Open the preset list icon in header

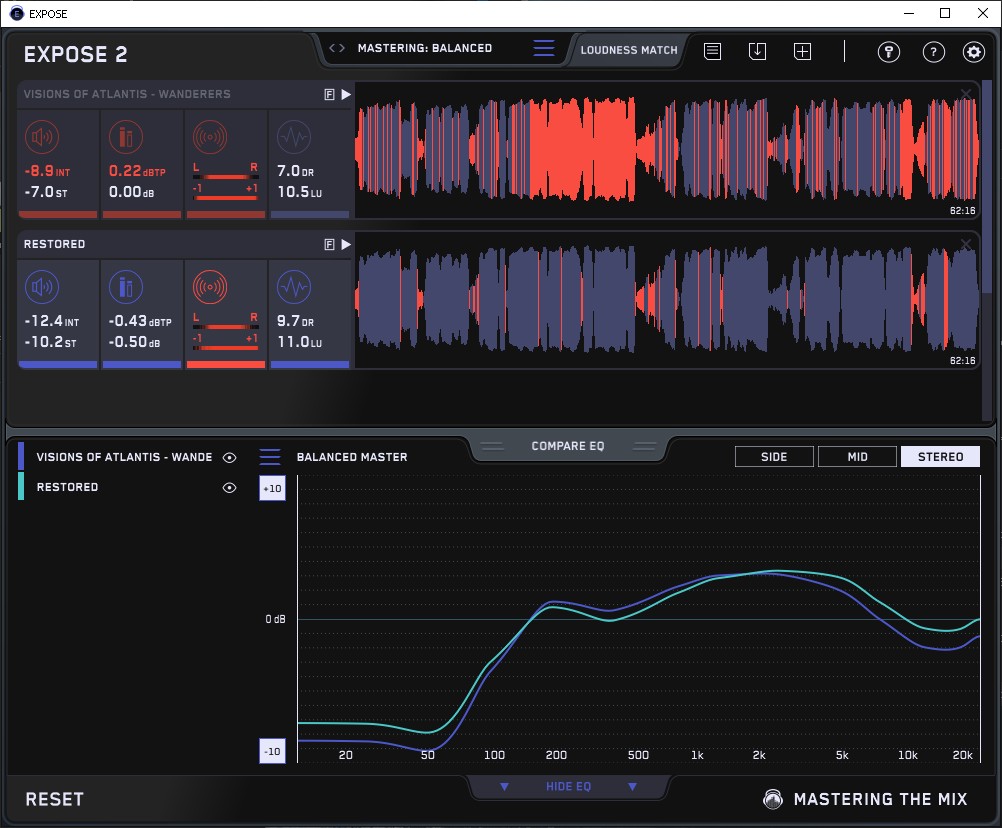[712, 51]
